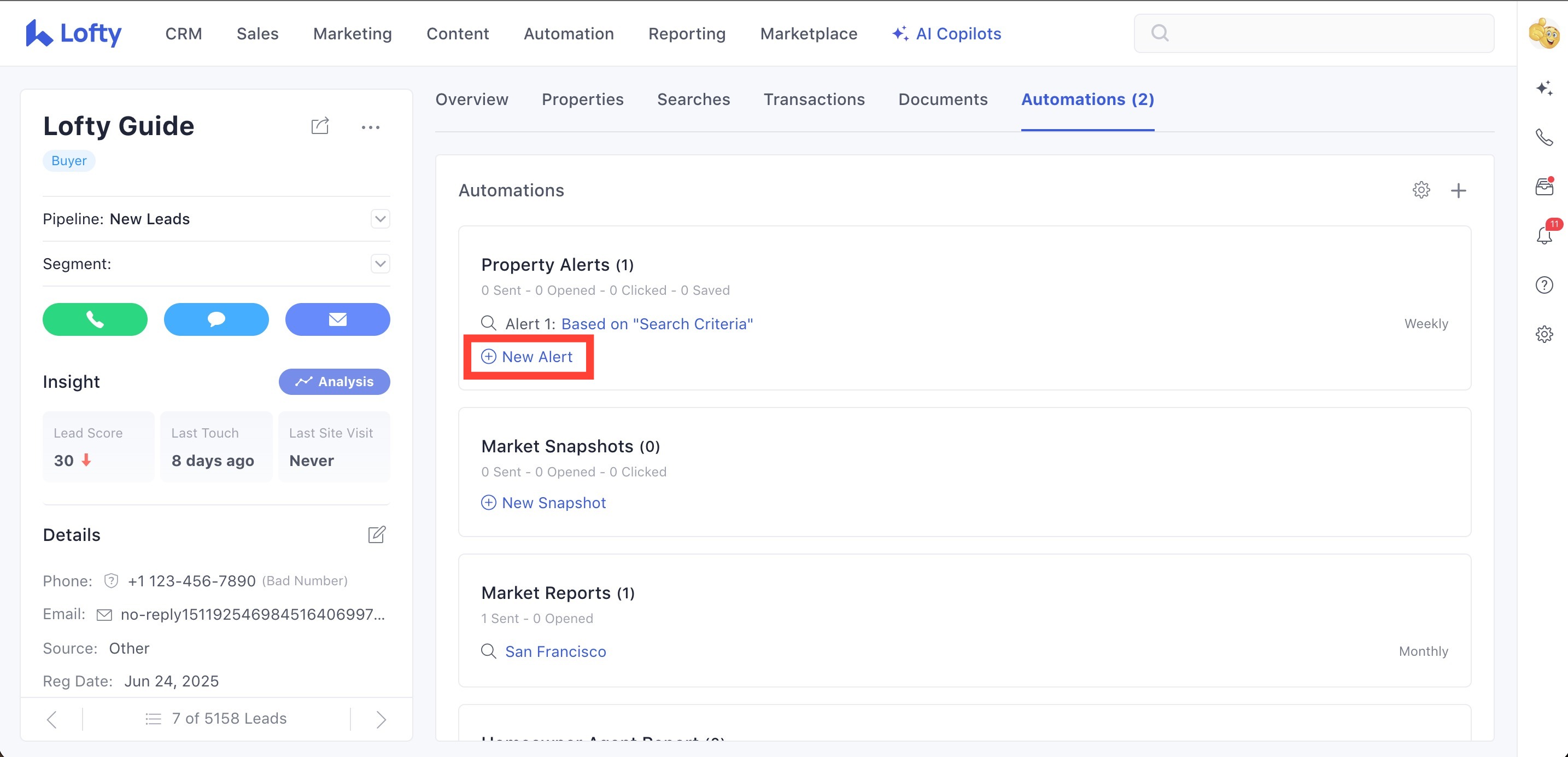Click the Buyer tag
Viewport: 1568px width, 757px height.
(x=69, y=161)
